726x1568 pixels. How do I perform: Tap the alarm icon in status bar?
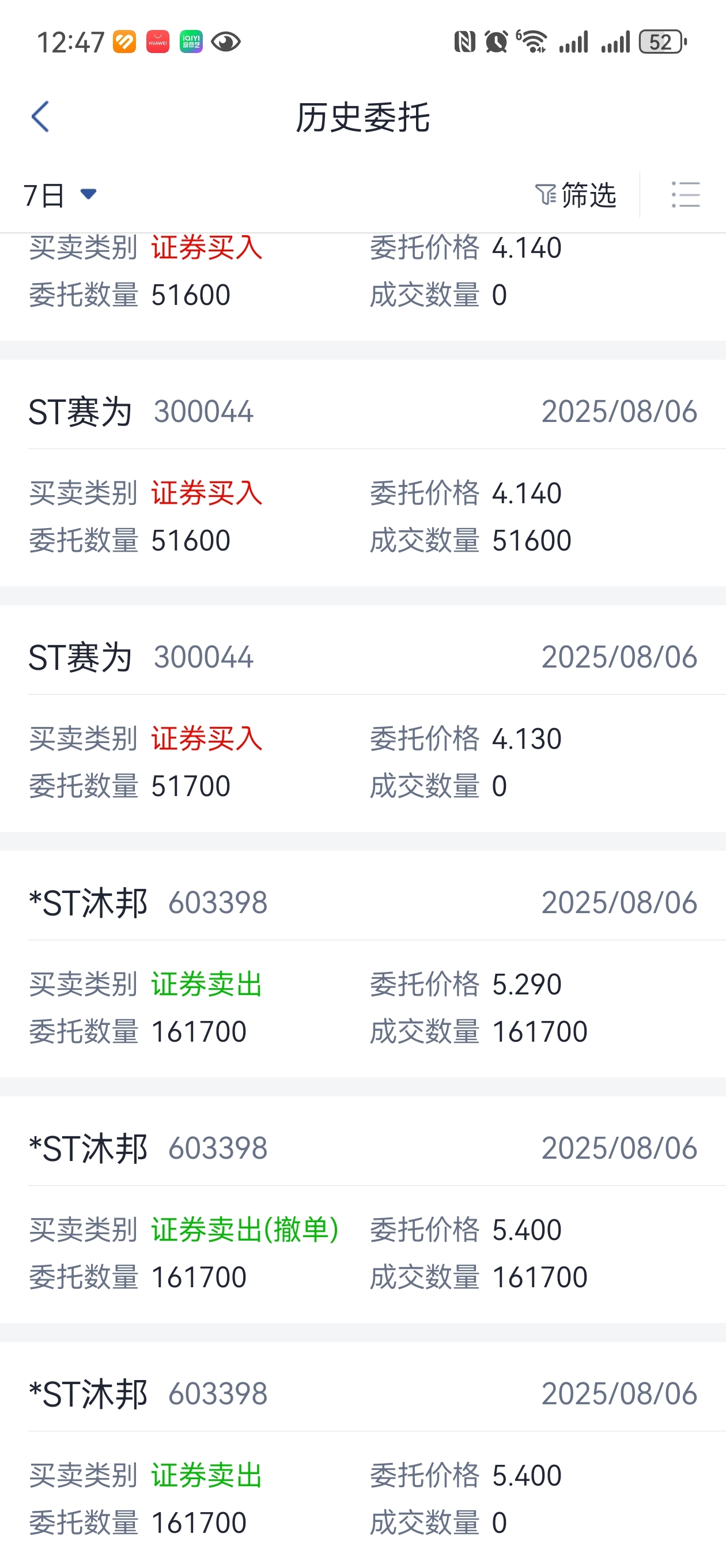click(x=496, y=42)
